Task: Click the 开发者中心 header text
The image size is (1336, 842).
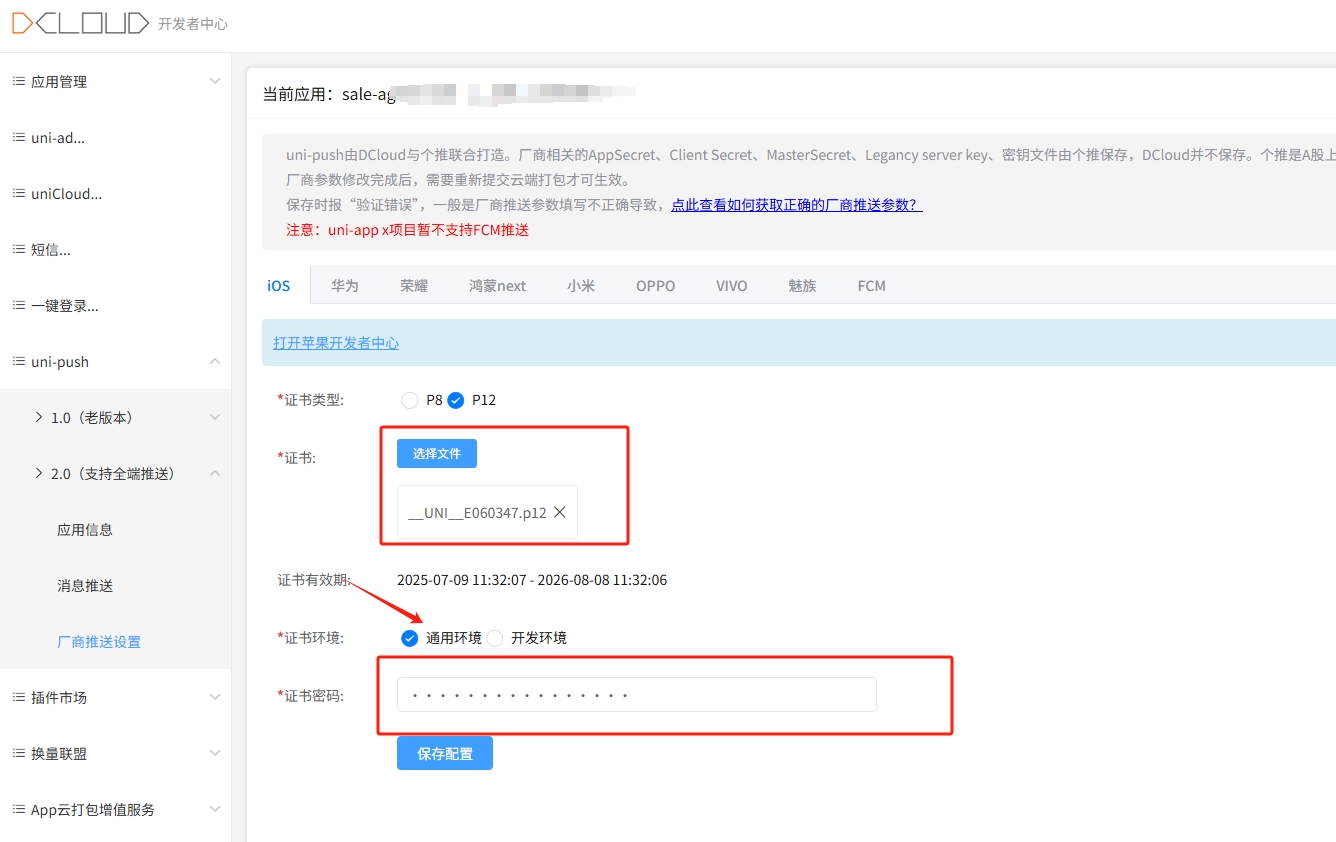Action: [193, 23]
